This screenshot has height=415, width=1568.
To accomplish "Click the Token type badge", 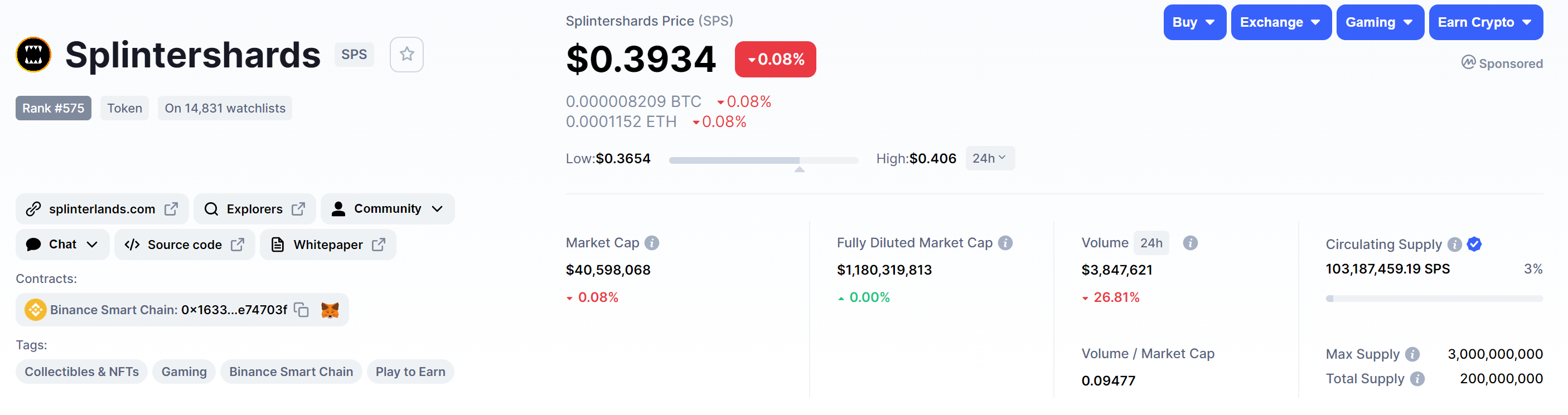I will click(x=125, y=108).
